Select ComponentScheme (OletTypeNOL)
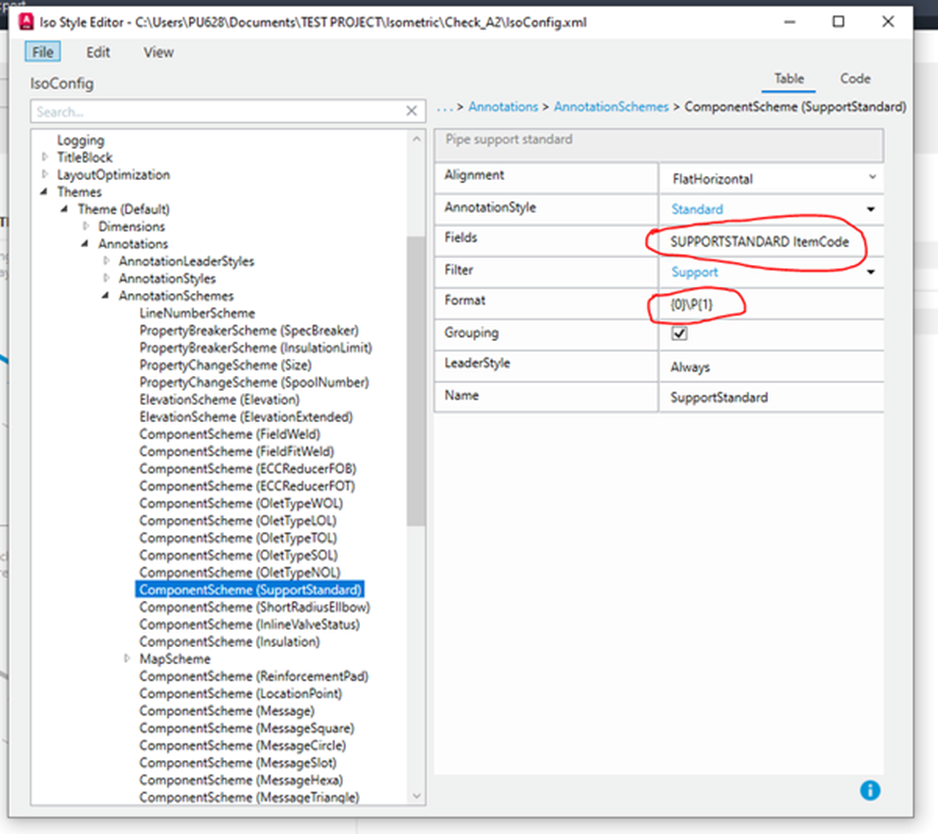938x834 pixels. pos(239,573)
